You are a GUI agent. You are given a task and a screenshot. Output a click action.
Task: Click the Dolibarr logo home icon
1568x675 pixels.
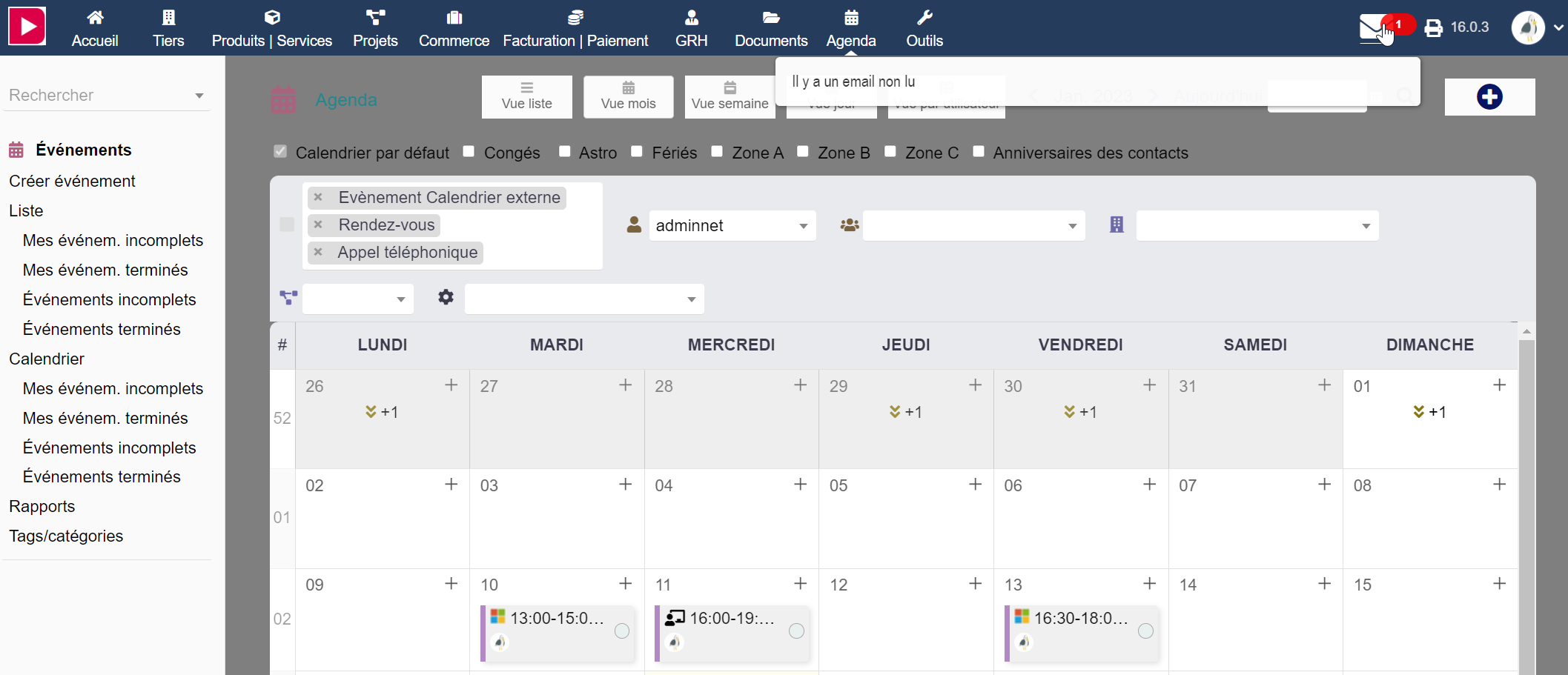coord(27,27)
